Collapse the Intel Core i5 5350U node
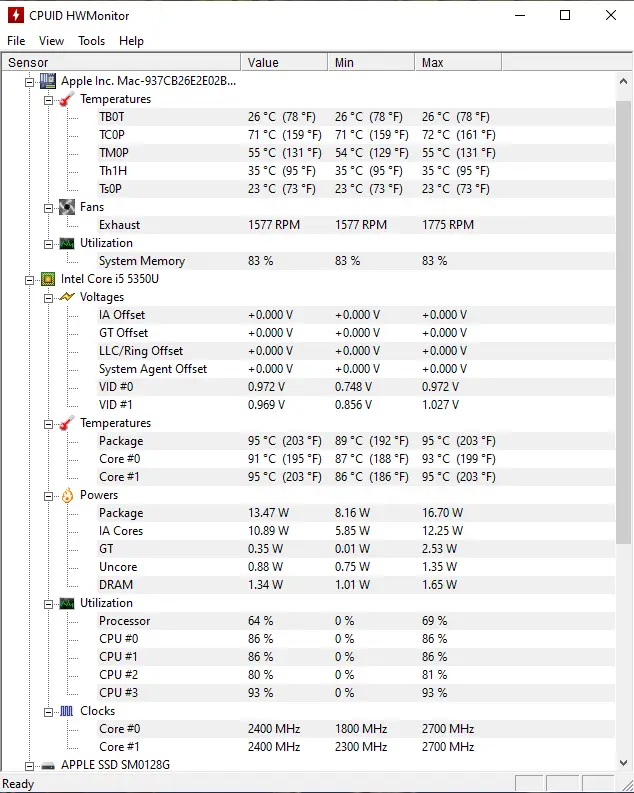 (x=29, y=280)
